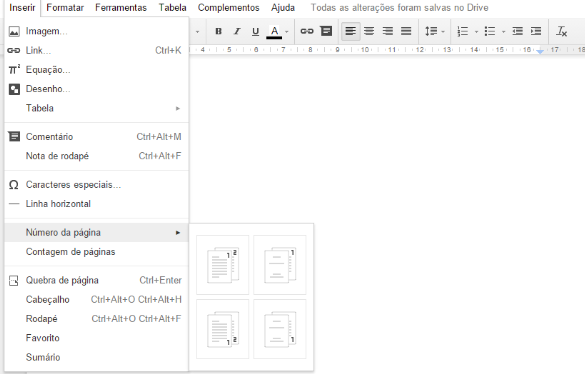585x374 pixels.
Task: Open text color dropdown arrow
Action: (x=287, y=32)
